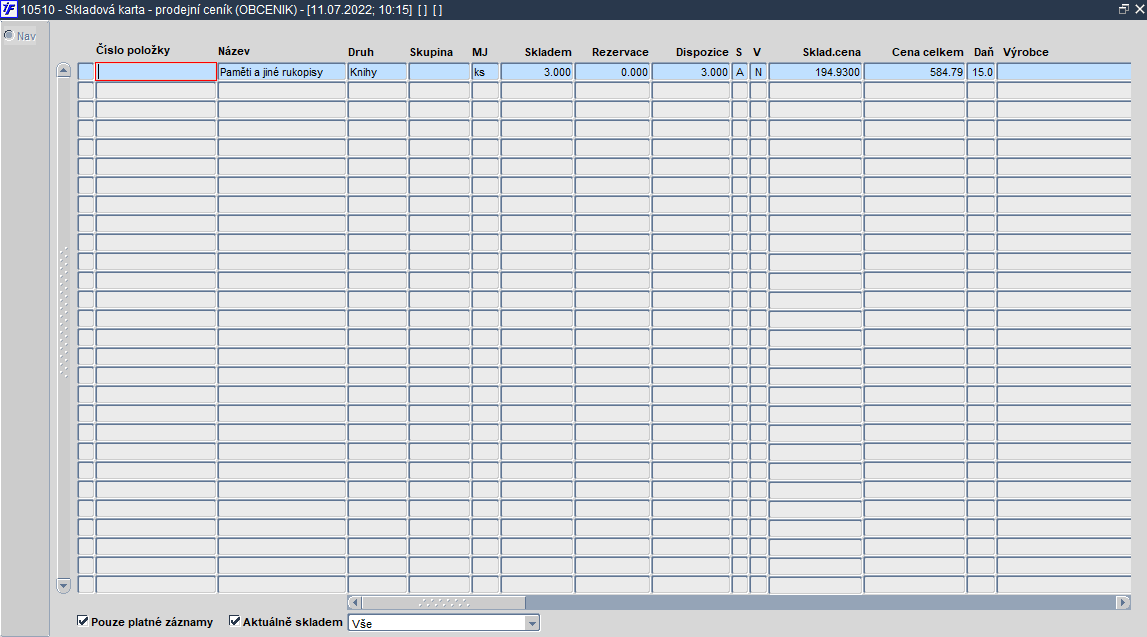This screenshot has height=637, width=1147.
Task: Click the Výrobce column header
Action: point(1026,52)
